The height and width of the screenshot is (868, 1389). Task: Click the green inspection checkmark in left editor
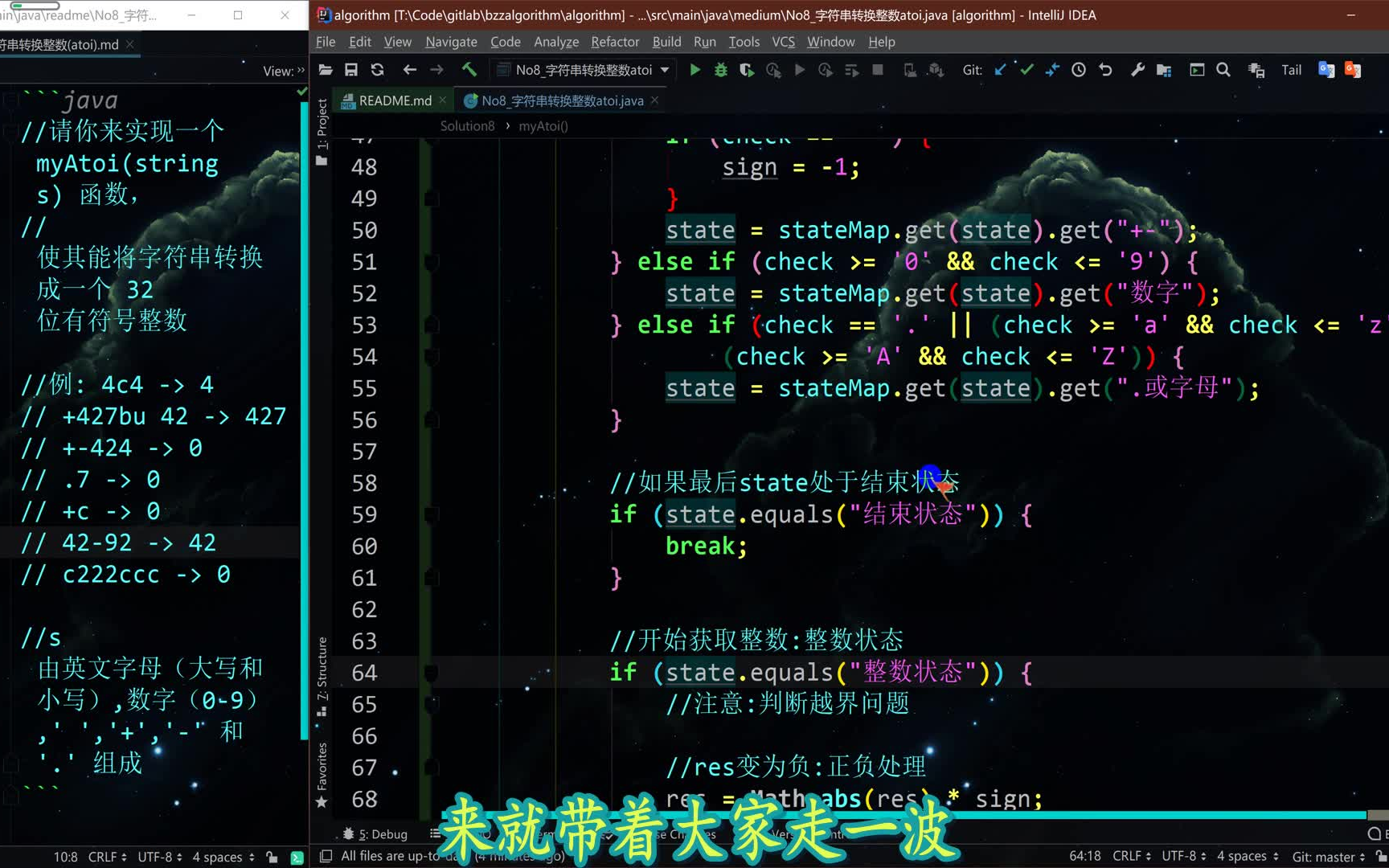(x=302, y=92)
